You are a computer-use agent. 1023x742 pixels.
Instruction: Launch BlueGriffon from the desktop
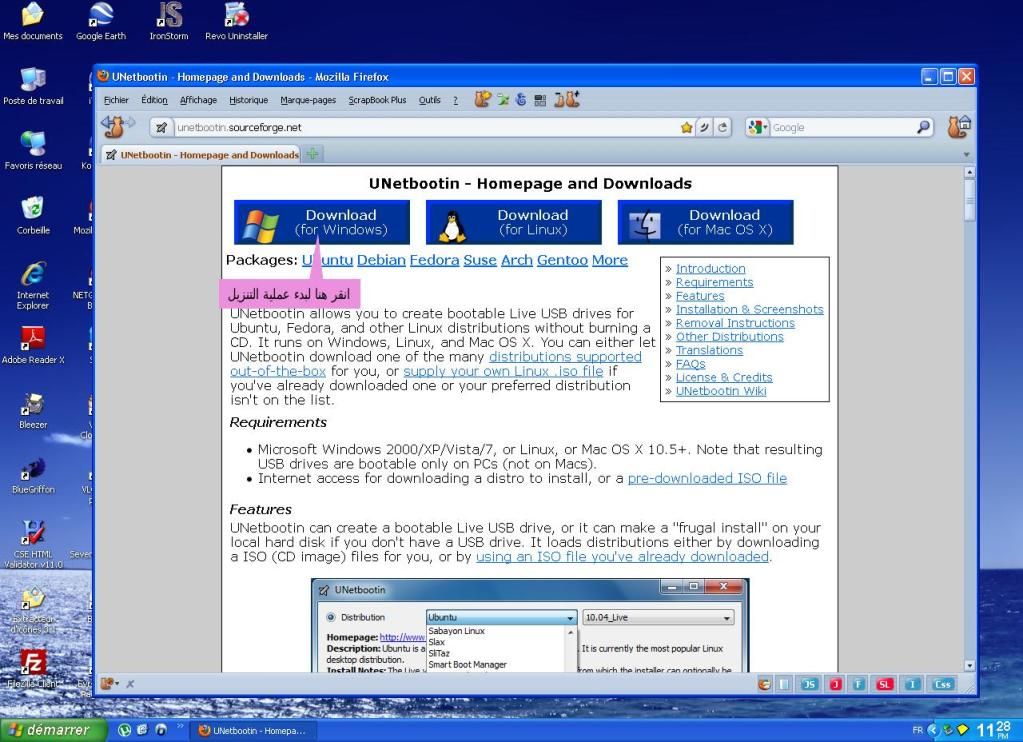click(33, 474)
